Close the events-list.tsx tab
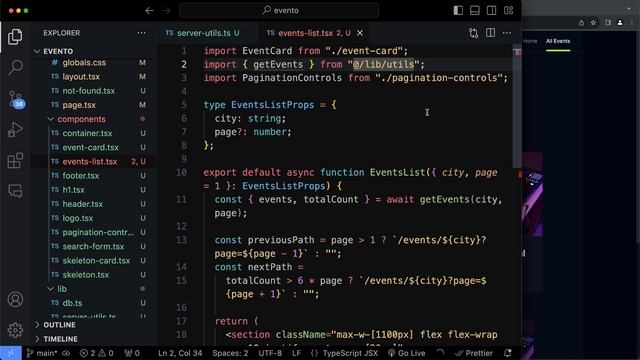The width and height of the screenshot is (640, 360). coord(360,33)
